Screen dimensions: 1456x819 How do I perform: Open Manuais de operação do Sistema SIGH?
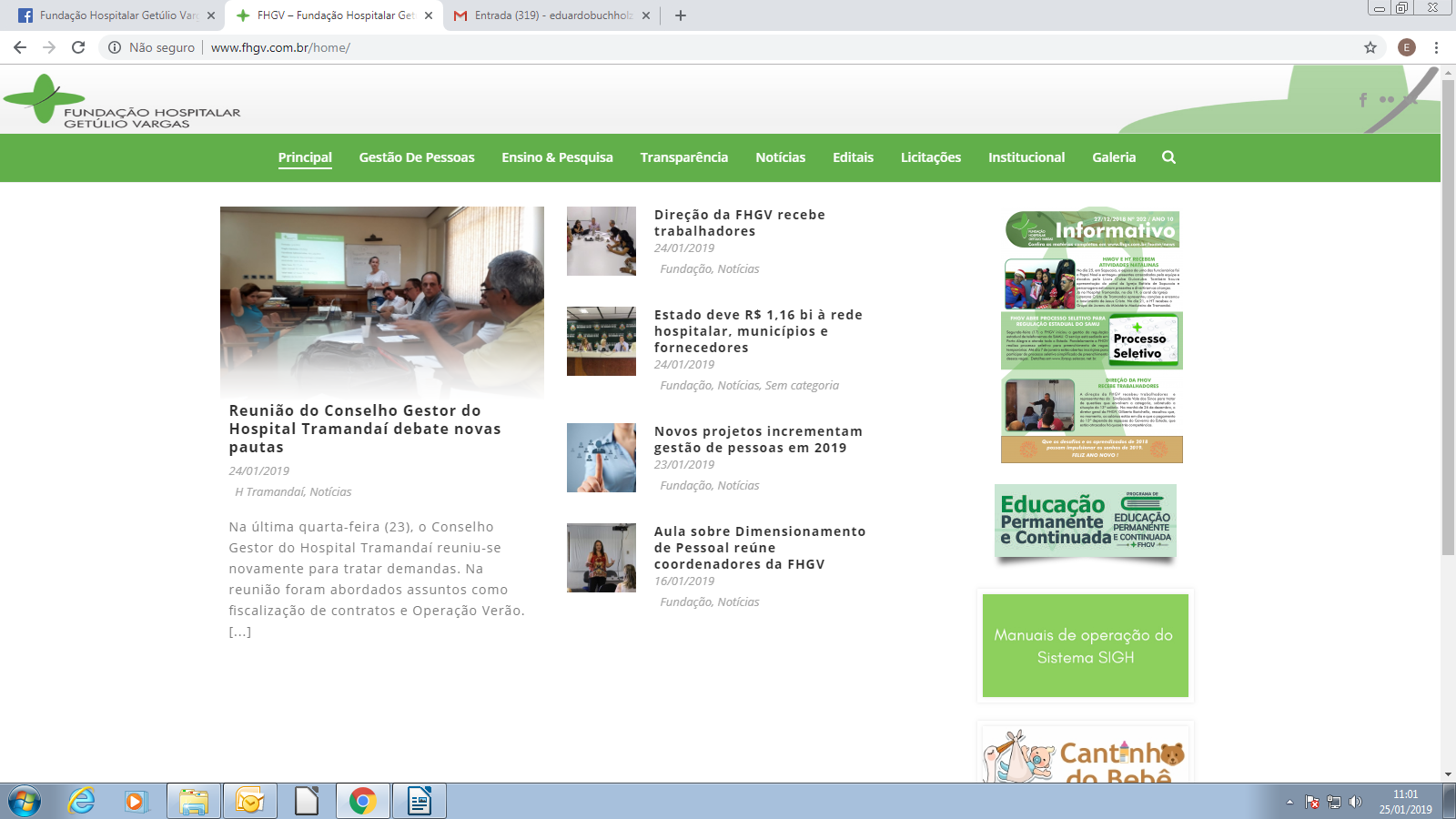(1085, 646)
